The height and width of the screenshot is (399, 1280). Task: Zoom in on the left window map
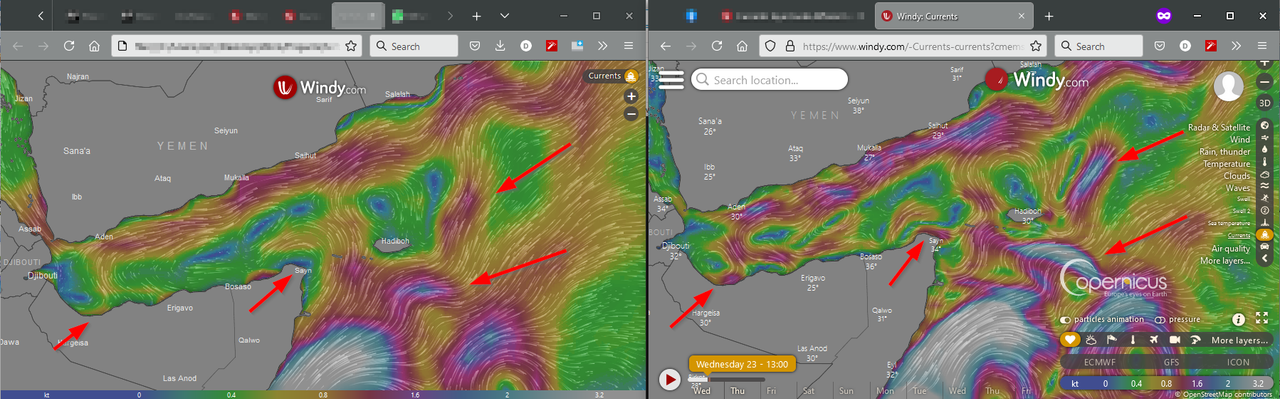point(631,96)
